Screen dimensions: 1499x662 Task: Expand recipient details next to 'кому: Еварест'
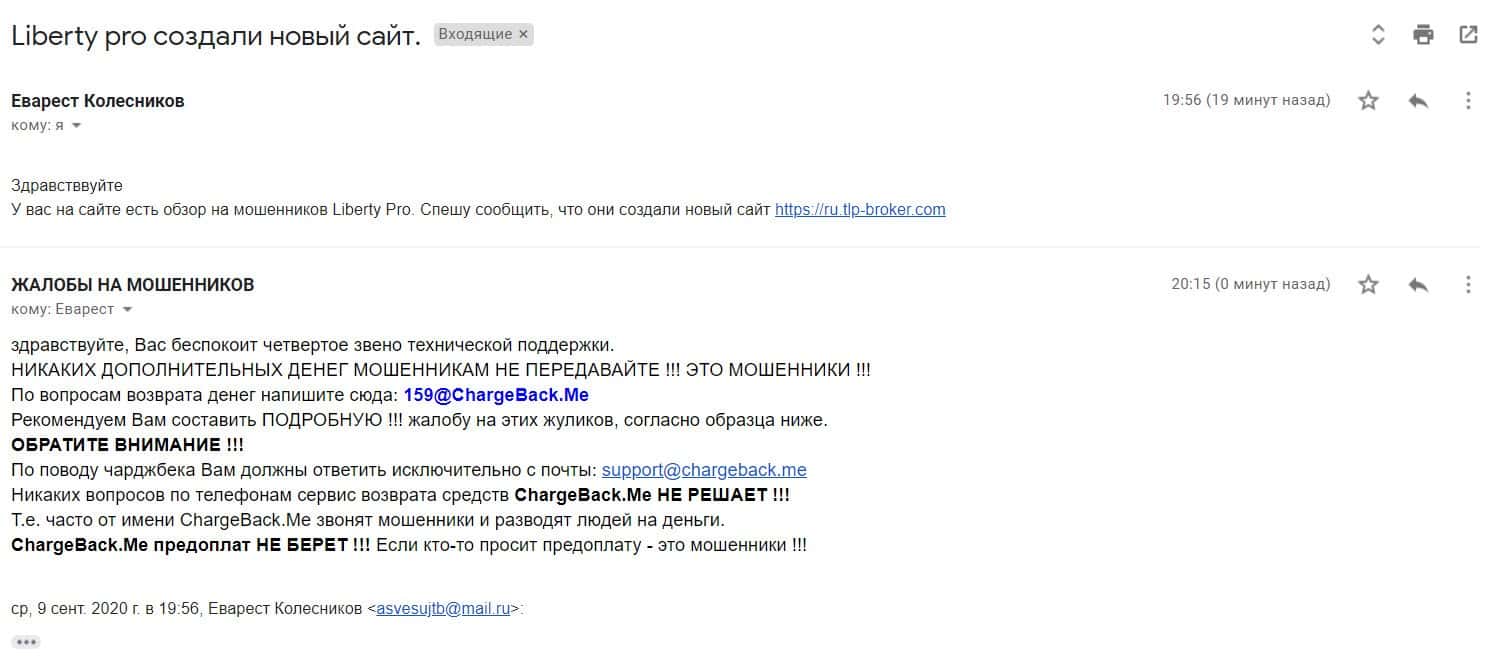127,310
